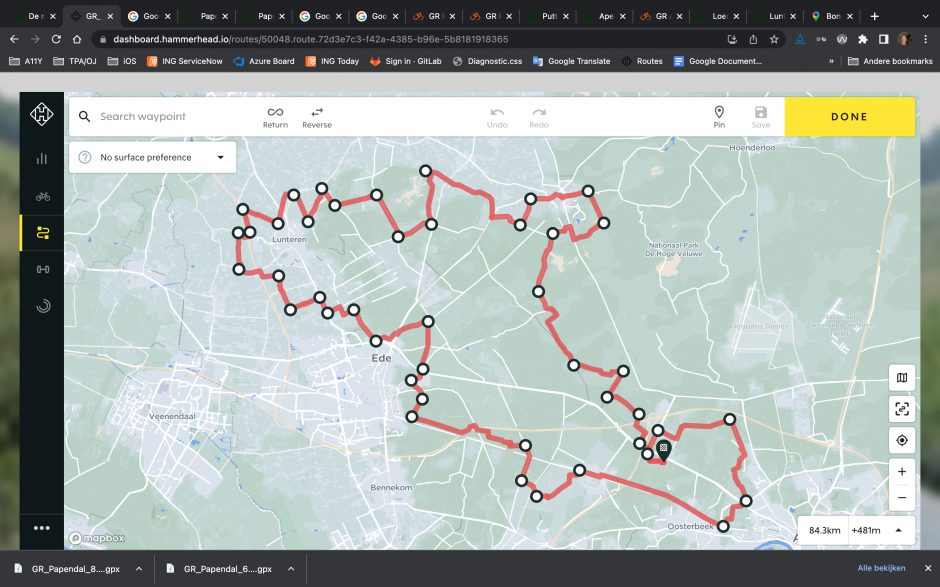Open the GR_Papendal_8 download options chevron
940x587 pixels.
pos(139,569)
